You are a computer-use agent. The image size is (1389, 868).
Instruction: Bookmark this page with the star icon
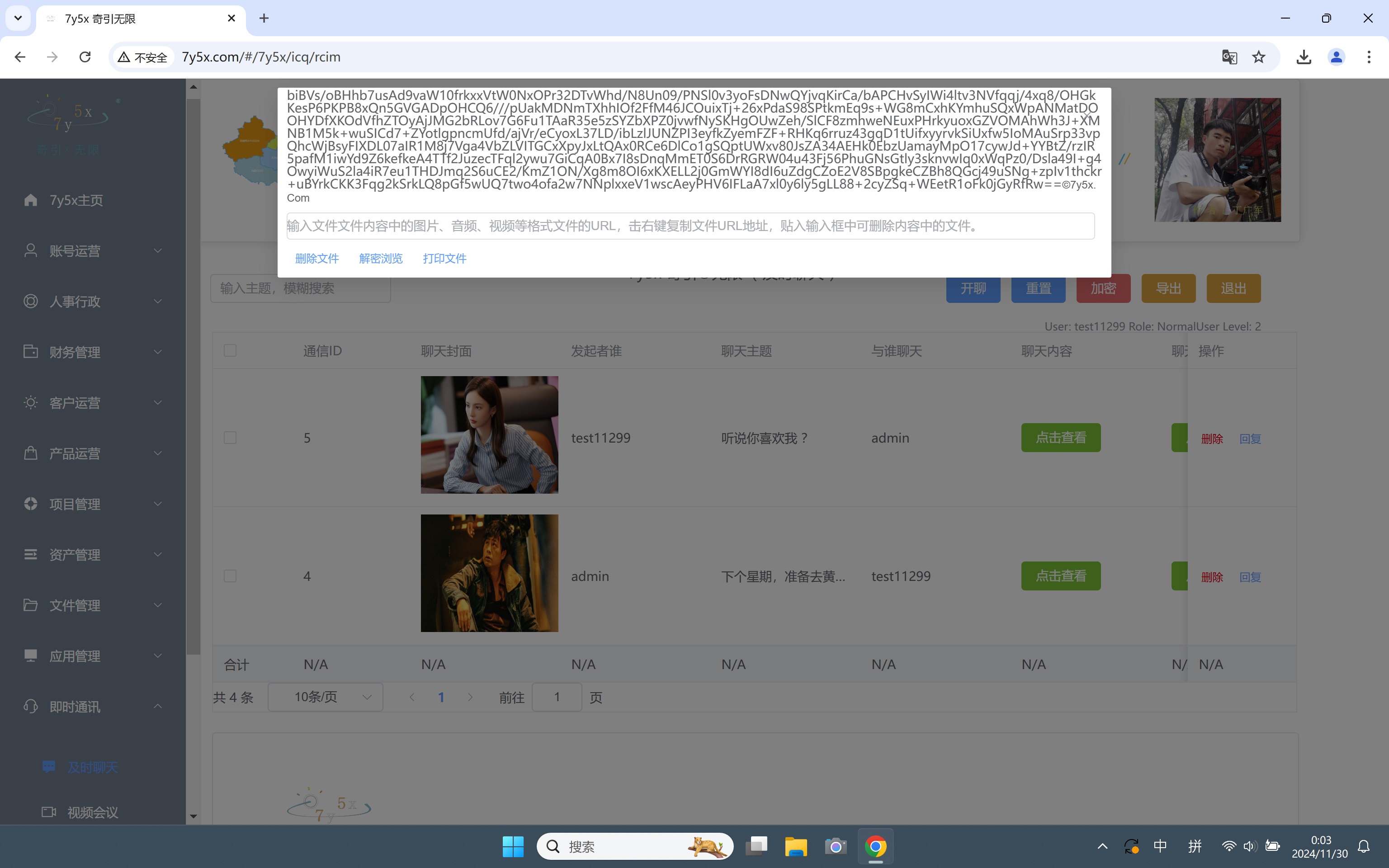[x=1259, y=57]
